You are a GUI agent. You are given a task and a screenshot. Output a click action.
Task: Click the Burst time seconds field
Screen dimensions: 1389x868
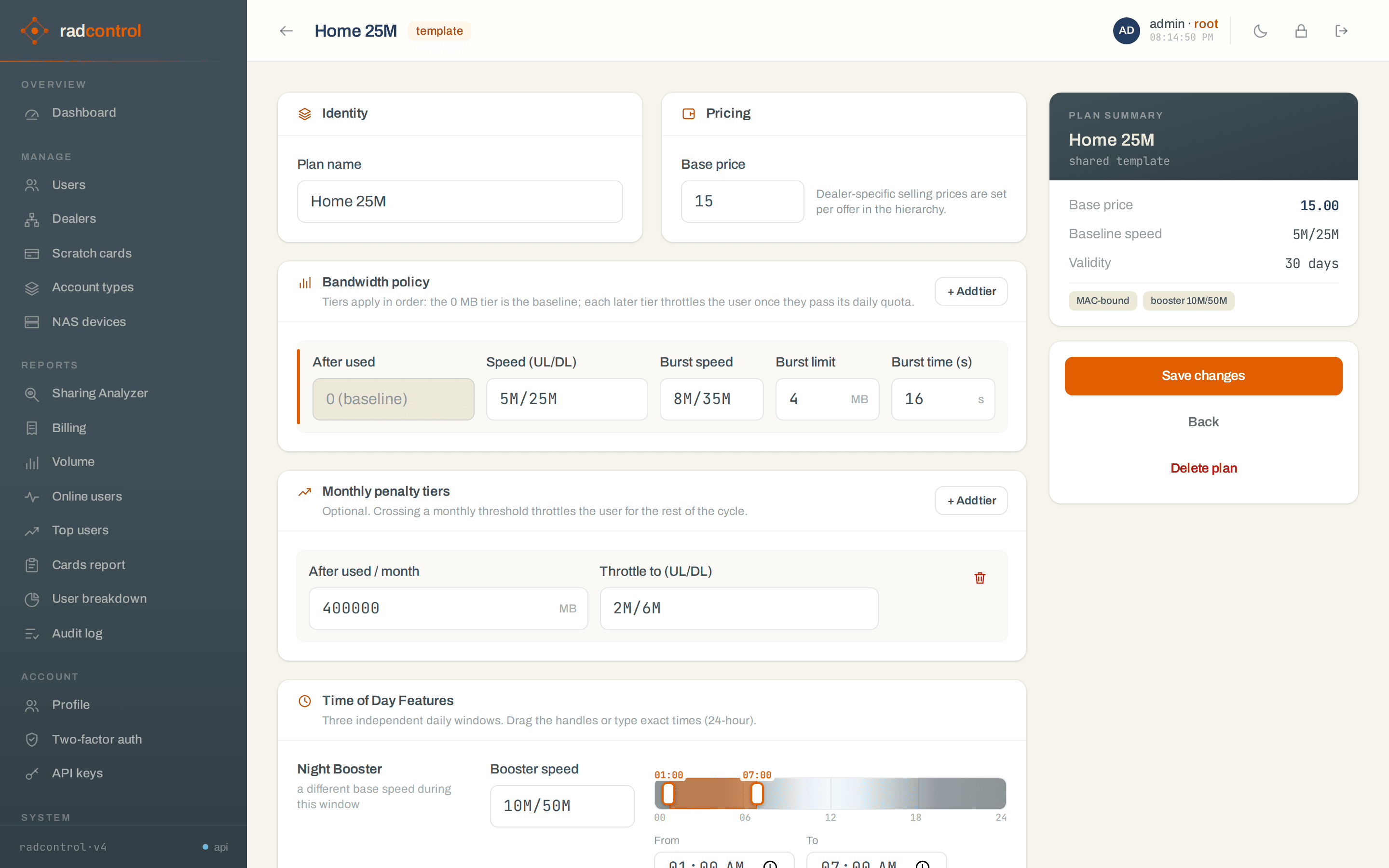pyautogui.click(x=943, y=399)
